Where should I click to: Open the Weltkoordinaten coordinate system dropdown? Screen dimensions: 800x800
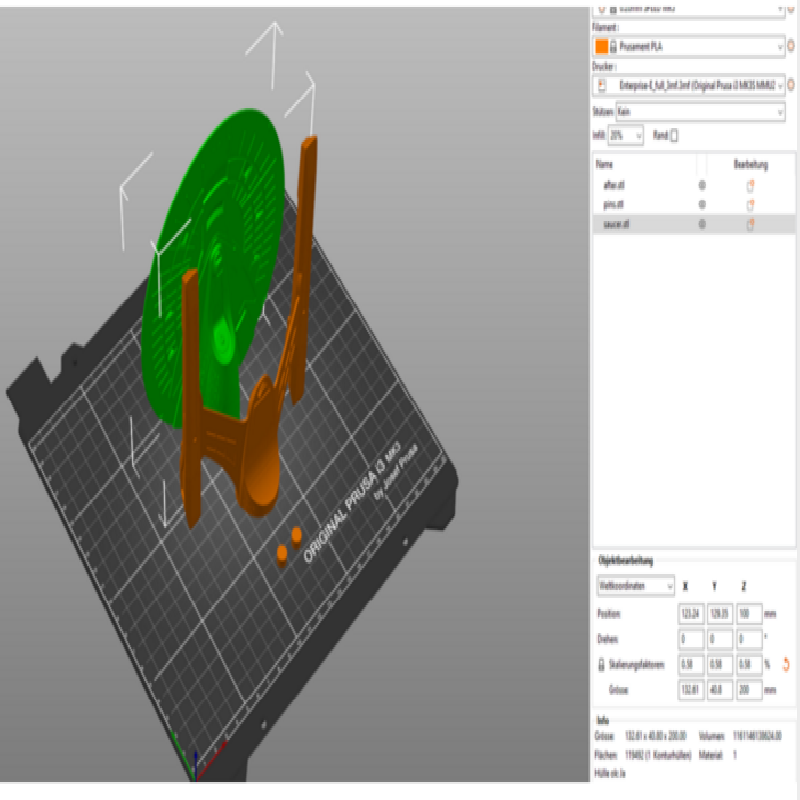tap(636, 586)
